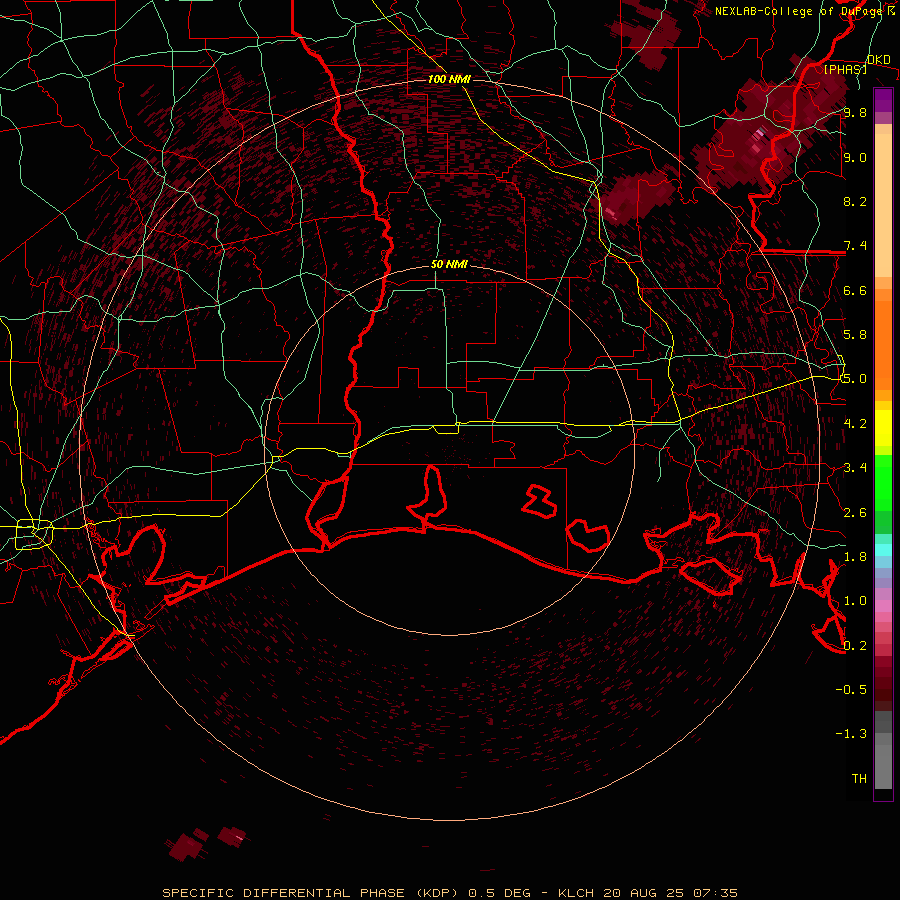Viewport: 900px width, 900px height.
Task: Click the "DKD" product label above the legend
Action: click(x=878, y=60)
